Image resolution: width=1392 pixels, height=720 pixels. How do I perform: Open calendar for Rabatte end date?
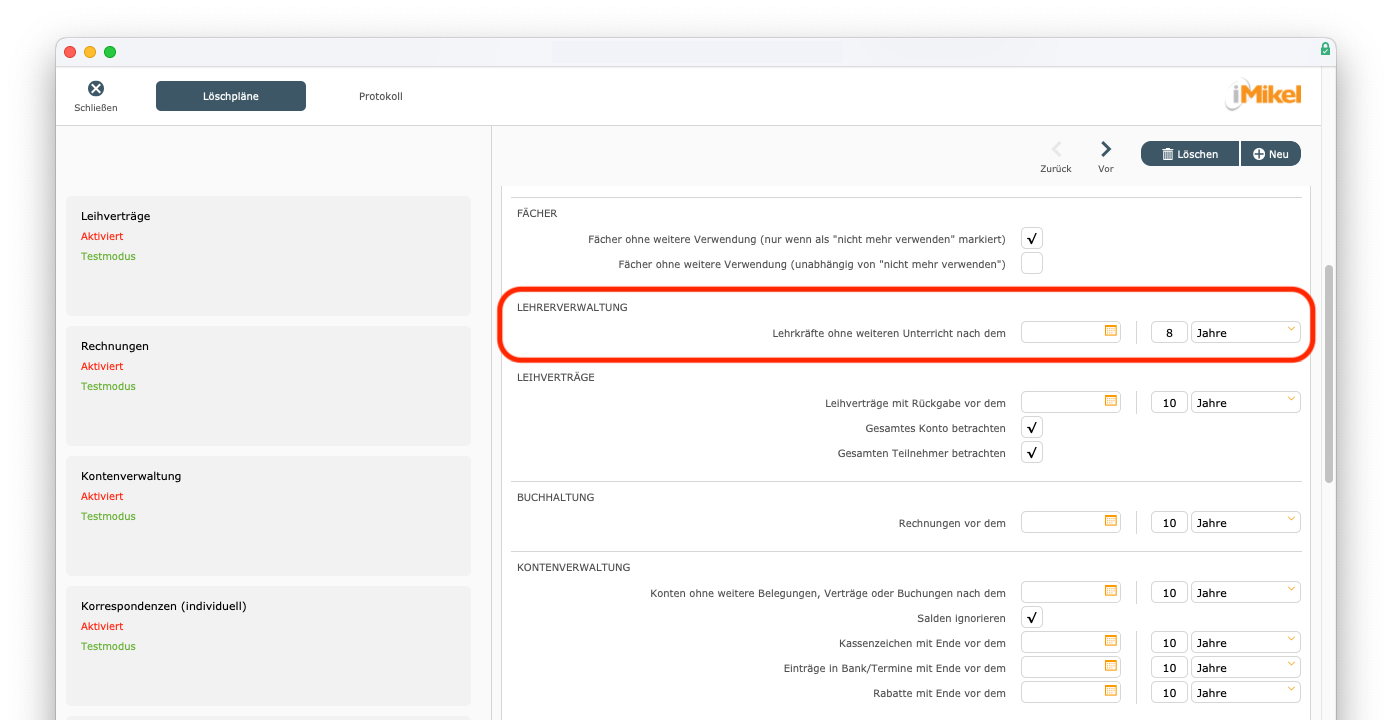click(x=1110, y=691)
